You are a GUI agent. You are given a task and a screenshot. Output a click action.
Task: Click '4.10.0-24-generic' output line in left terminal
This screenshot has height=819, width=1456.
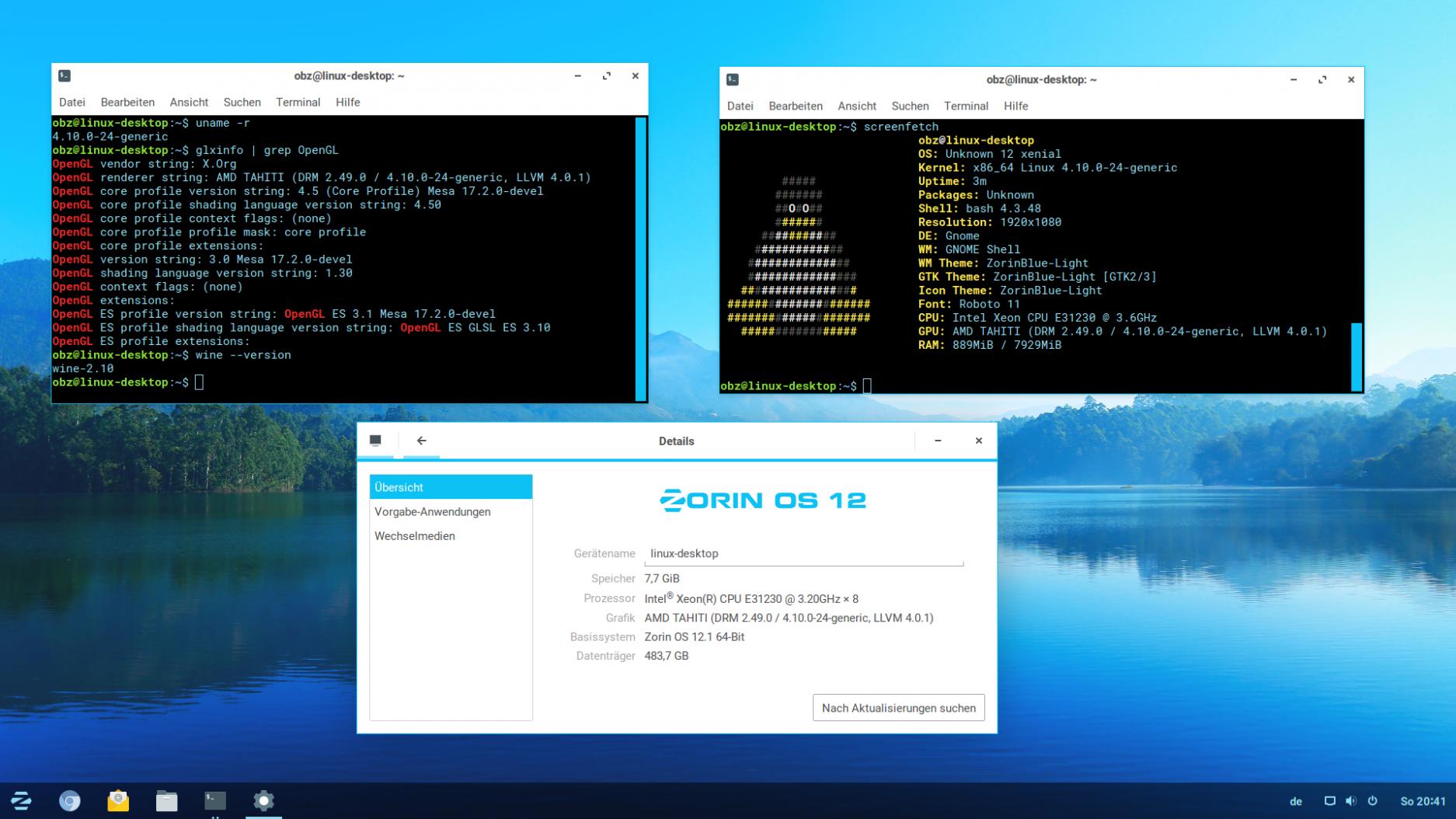(110, 137)
